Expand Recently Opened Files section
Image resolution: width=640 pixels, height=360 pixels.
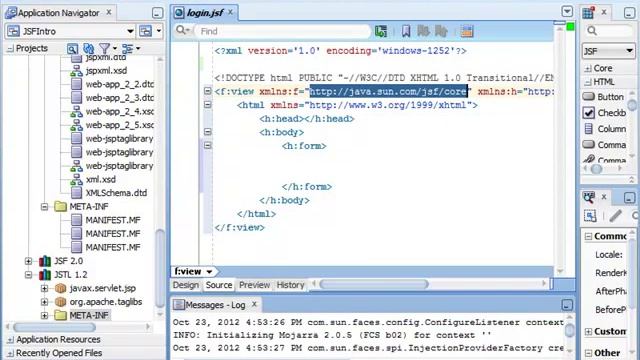(11, 353)
